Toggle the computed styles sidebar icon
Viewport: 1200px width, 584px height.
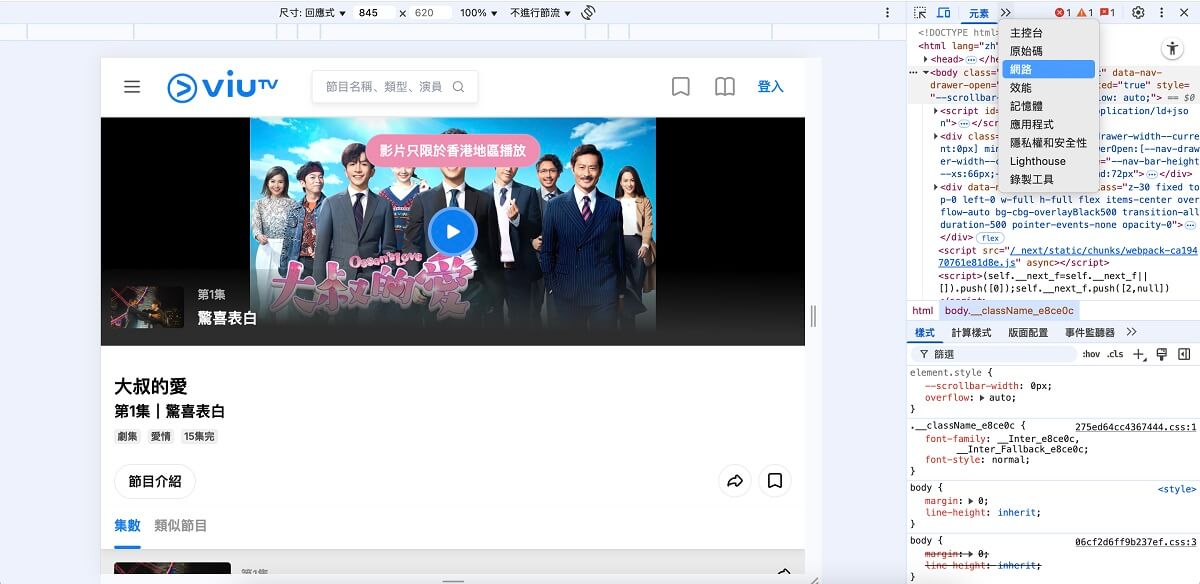click(1184, 354)
